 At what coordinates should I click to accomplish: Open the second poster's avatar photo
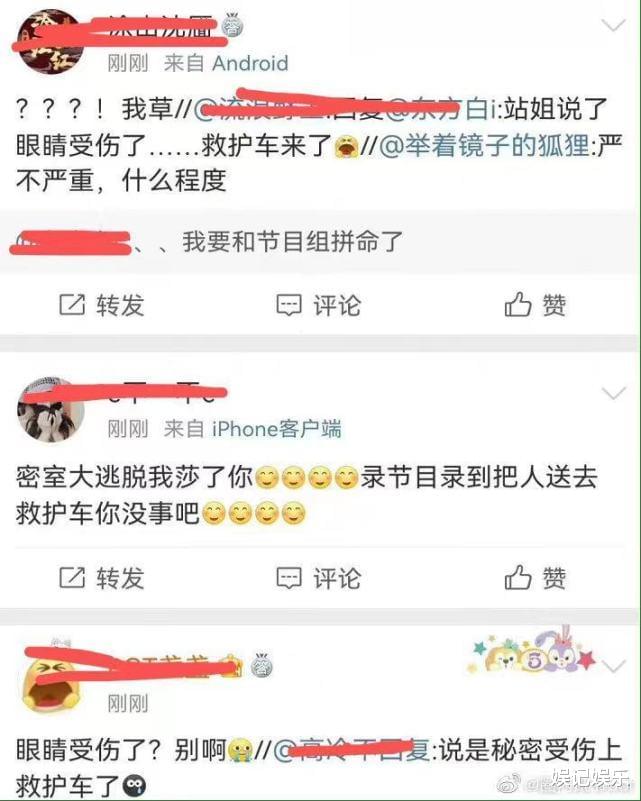tap(51, 410)
